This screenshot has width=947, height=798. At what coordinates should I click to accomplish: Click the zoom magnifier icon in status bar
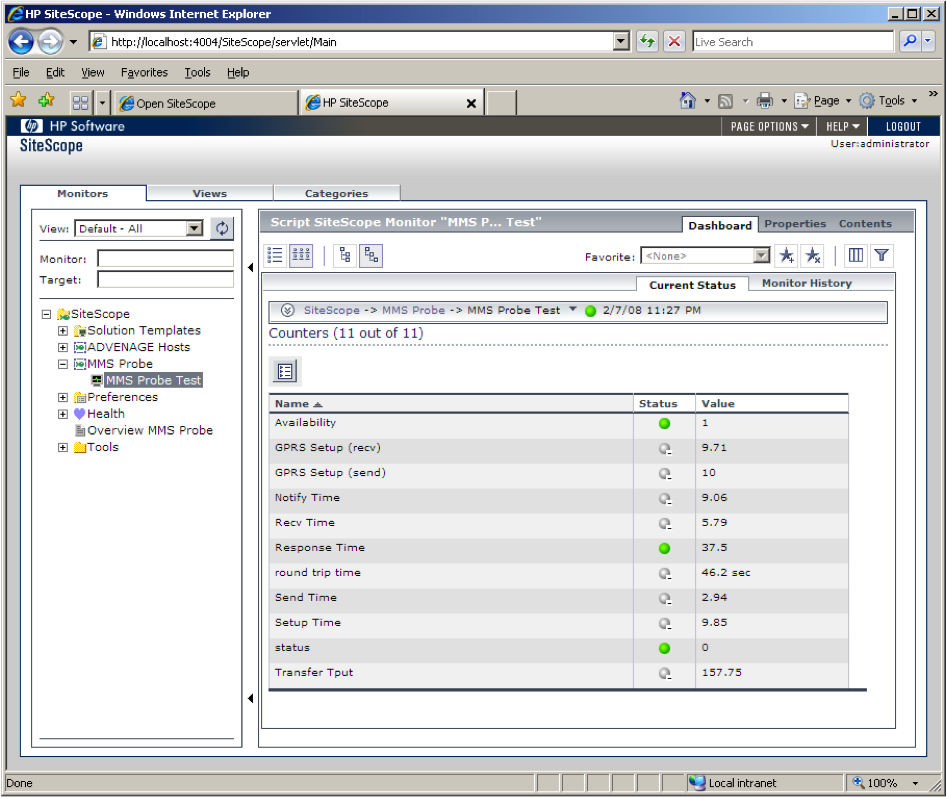tap(858, 783)
